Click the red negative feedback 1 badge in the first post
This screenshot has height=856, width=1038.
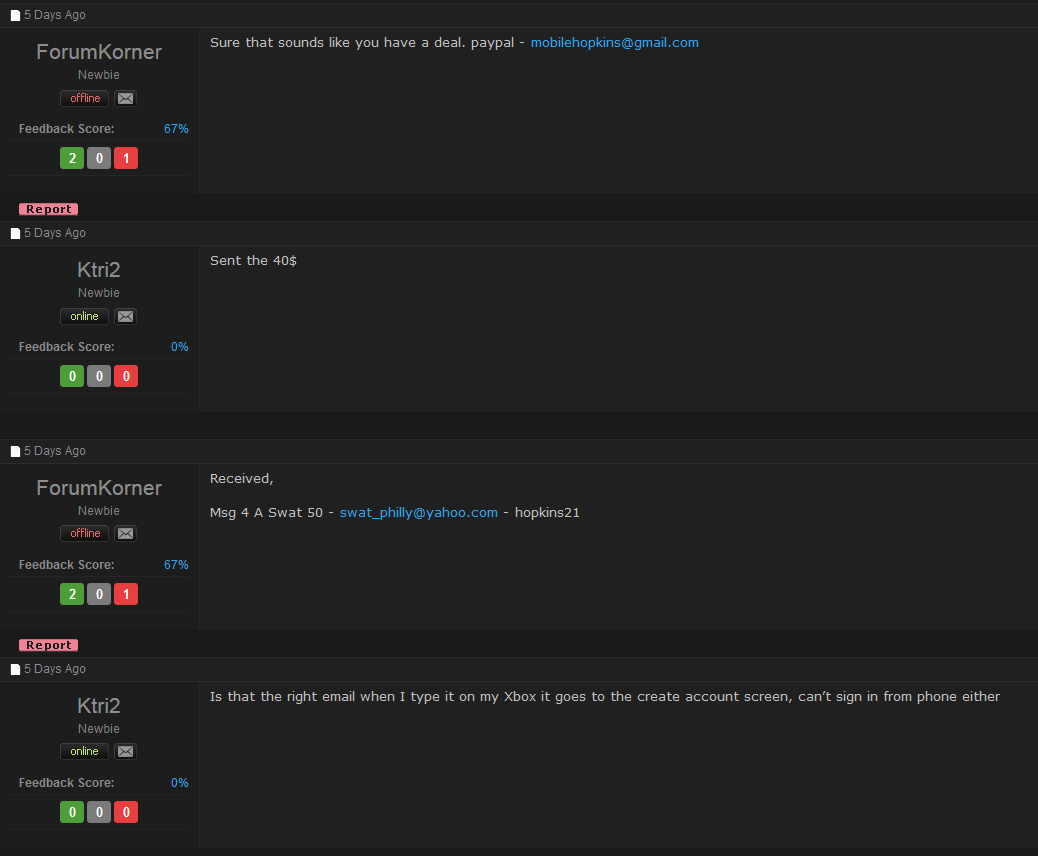tap(126, 158)
